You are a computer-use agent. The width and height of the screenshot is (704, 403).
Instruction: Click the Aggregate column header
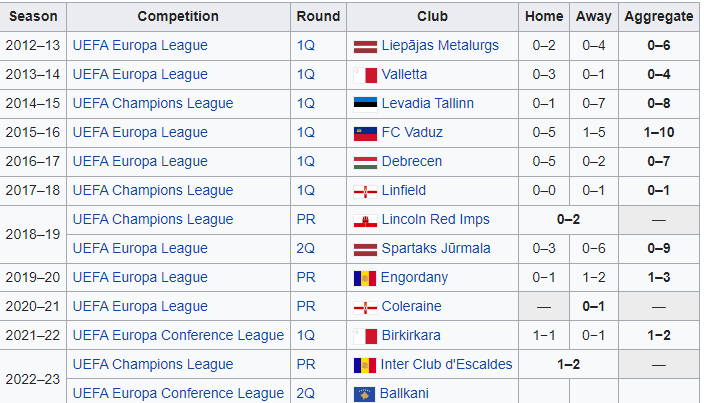click(x=658, y=17)
